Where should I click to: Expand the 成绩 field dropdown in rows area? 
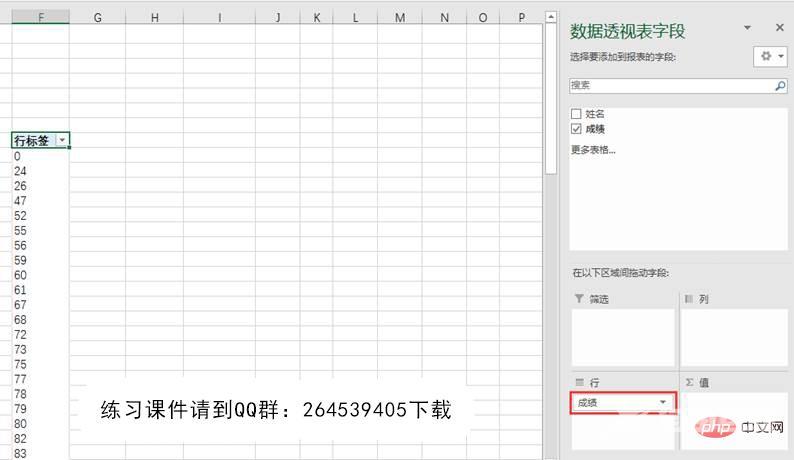pos(662,402)
